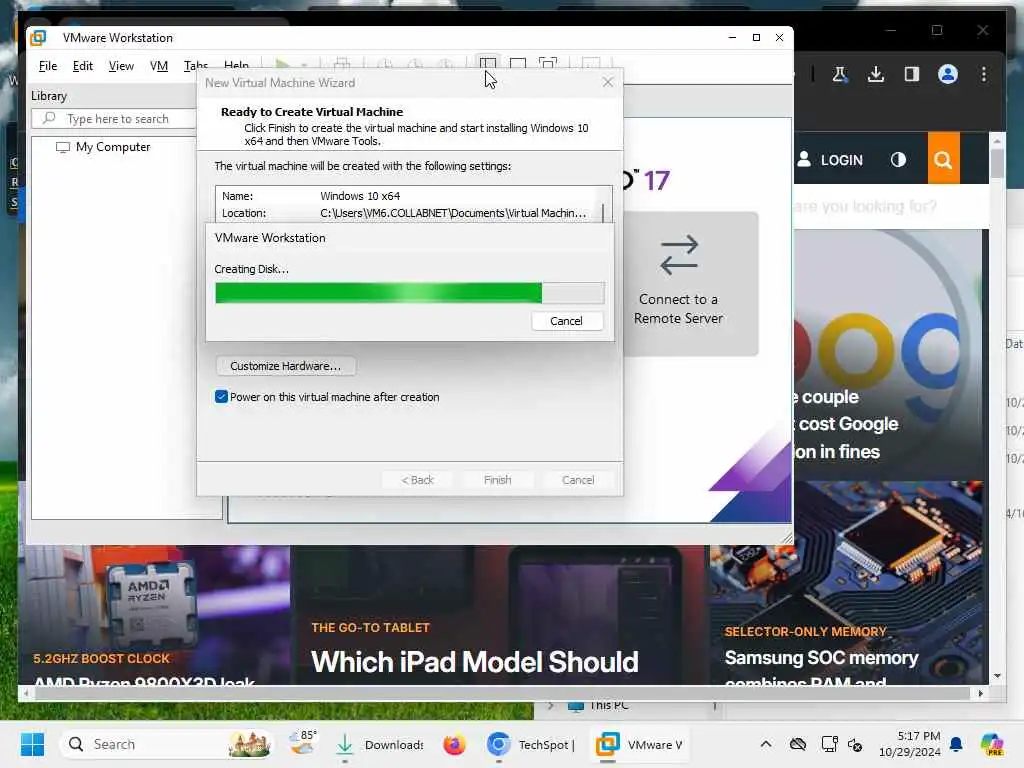Open the File menu in VMware Workstation
This screenshot has height=768, width=1024.
tap(48, 66)
